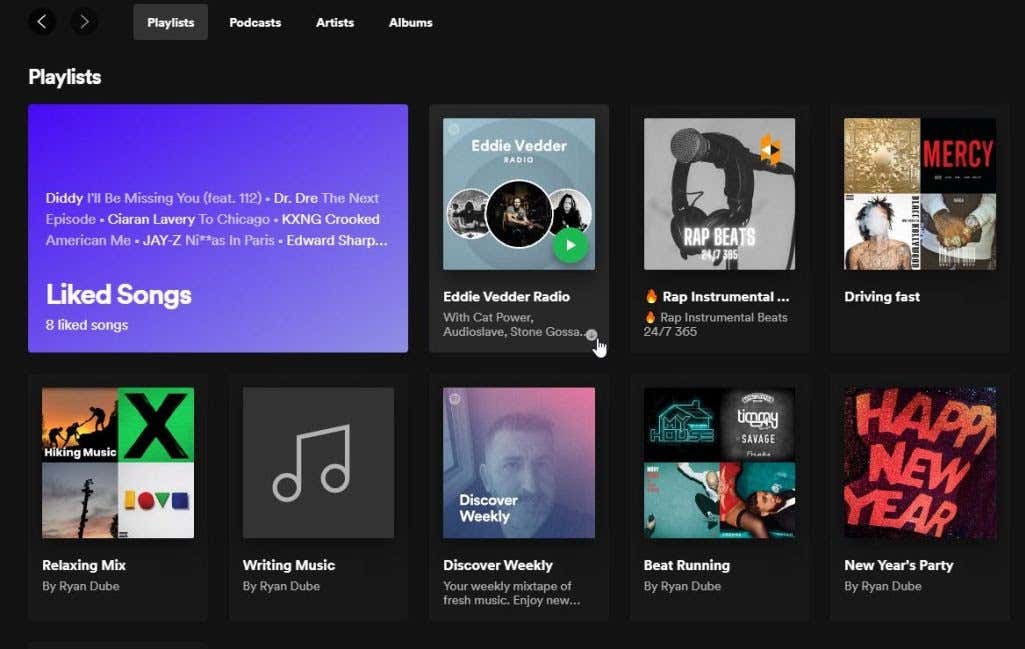Click the Eddie Vedder Radio title

pyautogui.click(x=506, y=297)
